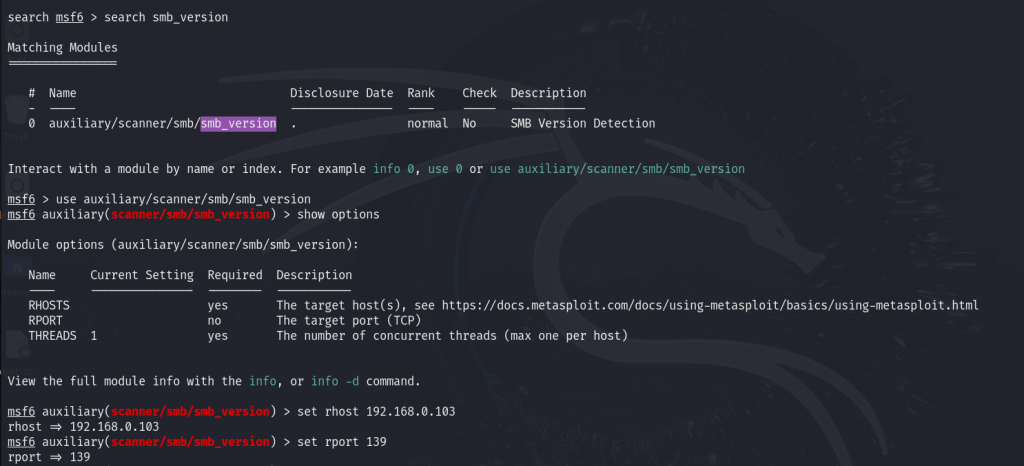The height and width of the screenshot is (466, 1024).
Task: Click 'SMB Version Detection' description text
Action: (x=583, y=123)
